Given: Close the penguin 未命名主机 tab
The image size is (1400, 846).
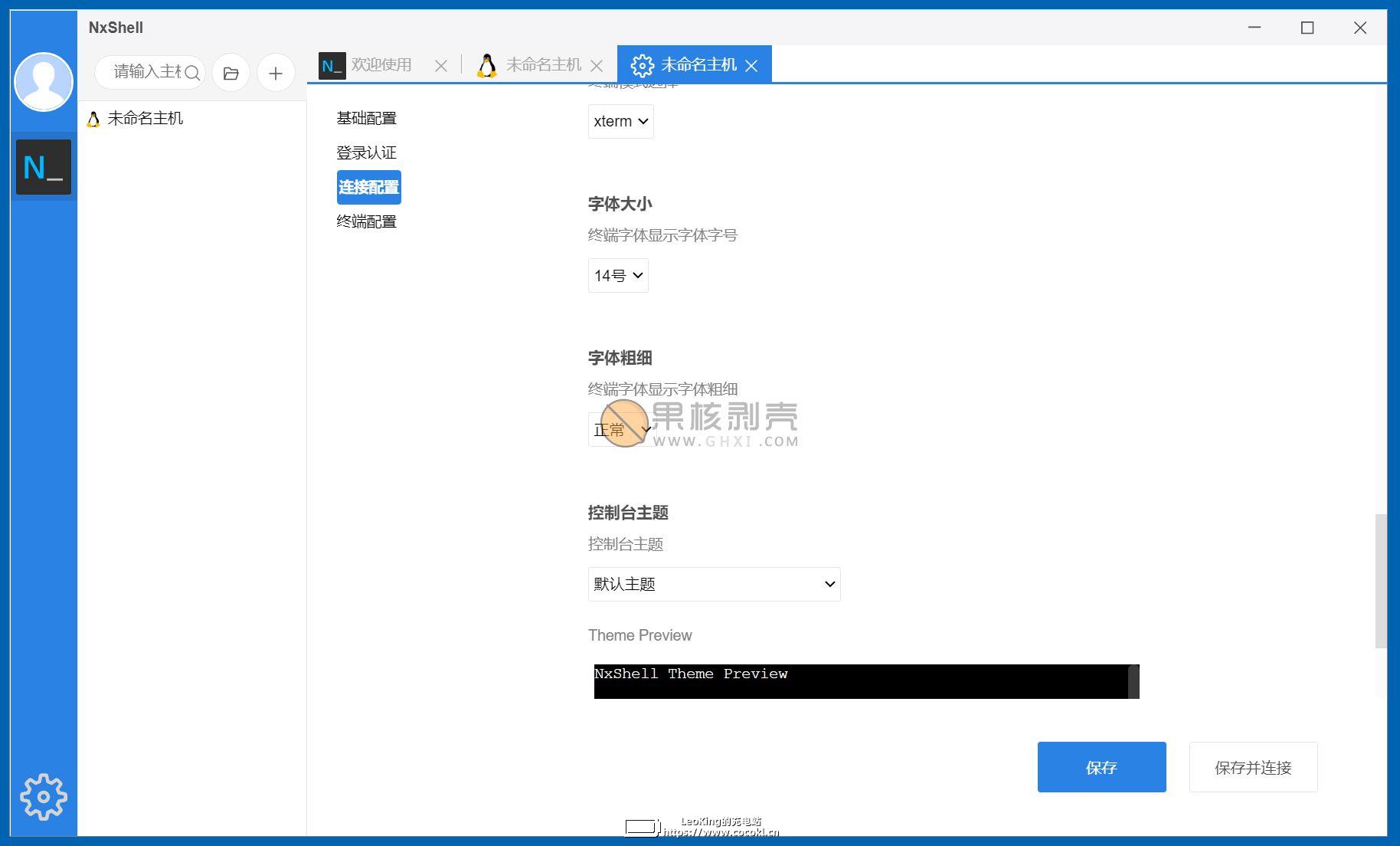Looking at the screenshot, I should [597, 66].
